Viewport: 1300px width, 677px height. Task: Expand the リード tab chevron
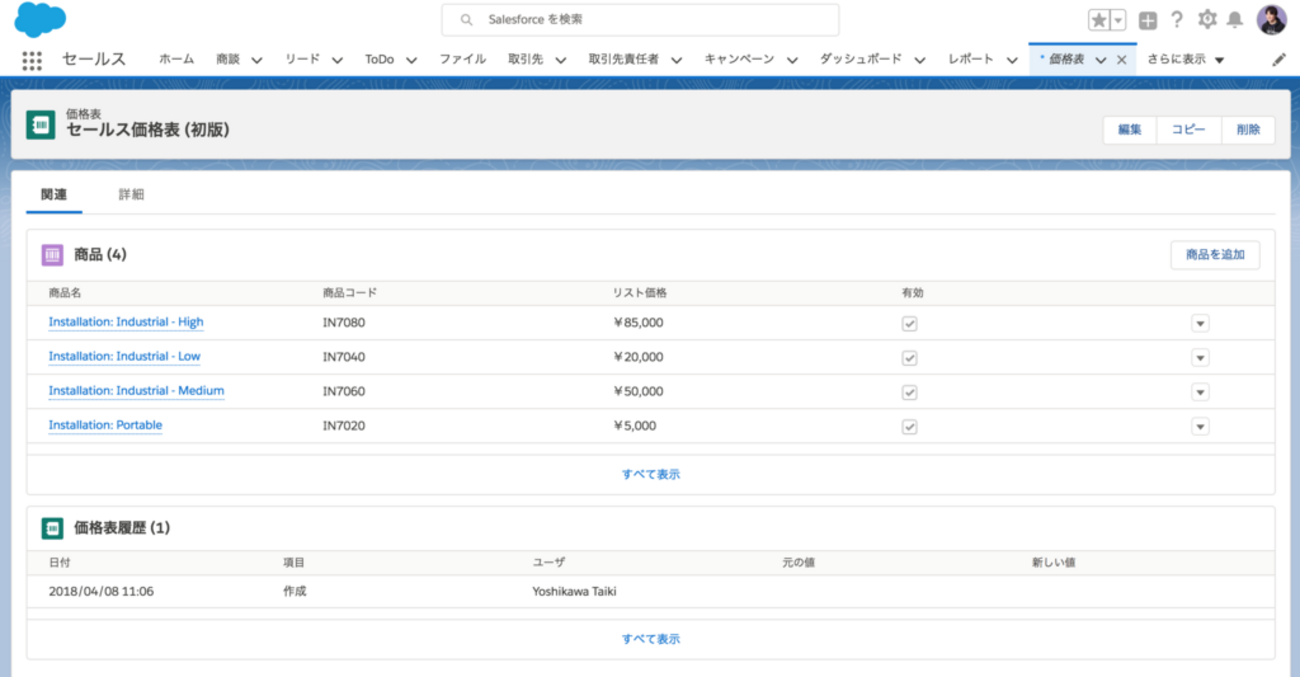tap(337, 60)
